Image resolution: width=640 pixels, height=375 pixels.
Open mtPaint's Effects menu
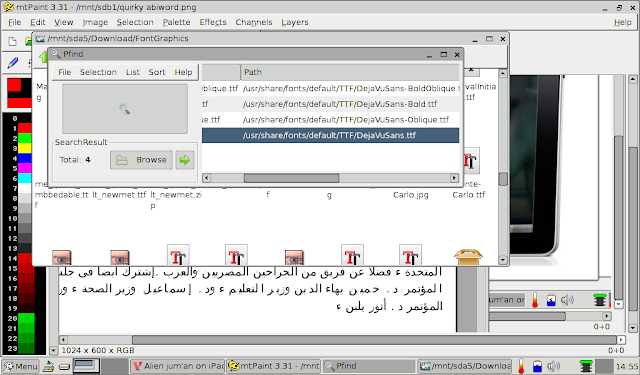point(213,22)
